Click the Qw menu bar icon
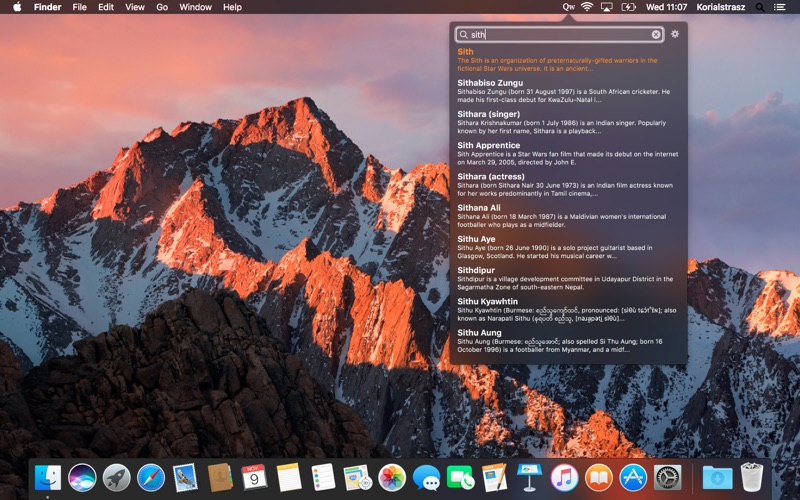 point(568,7)
